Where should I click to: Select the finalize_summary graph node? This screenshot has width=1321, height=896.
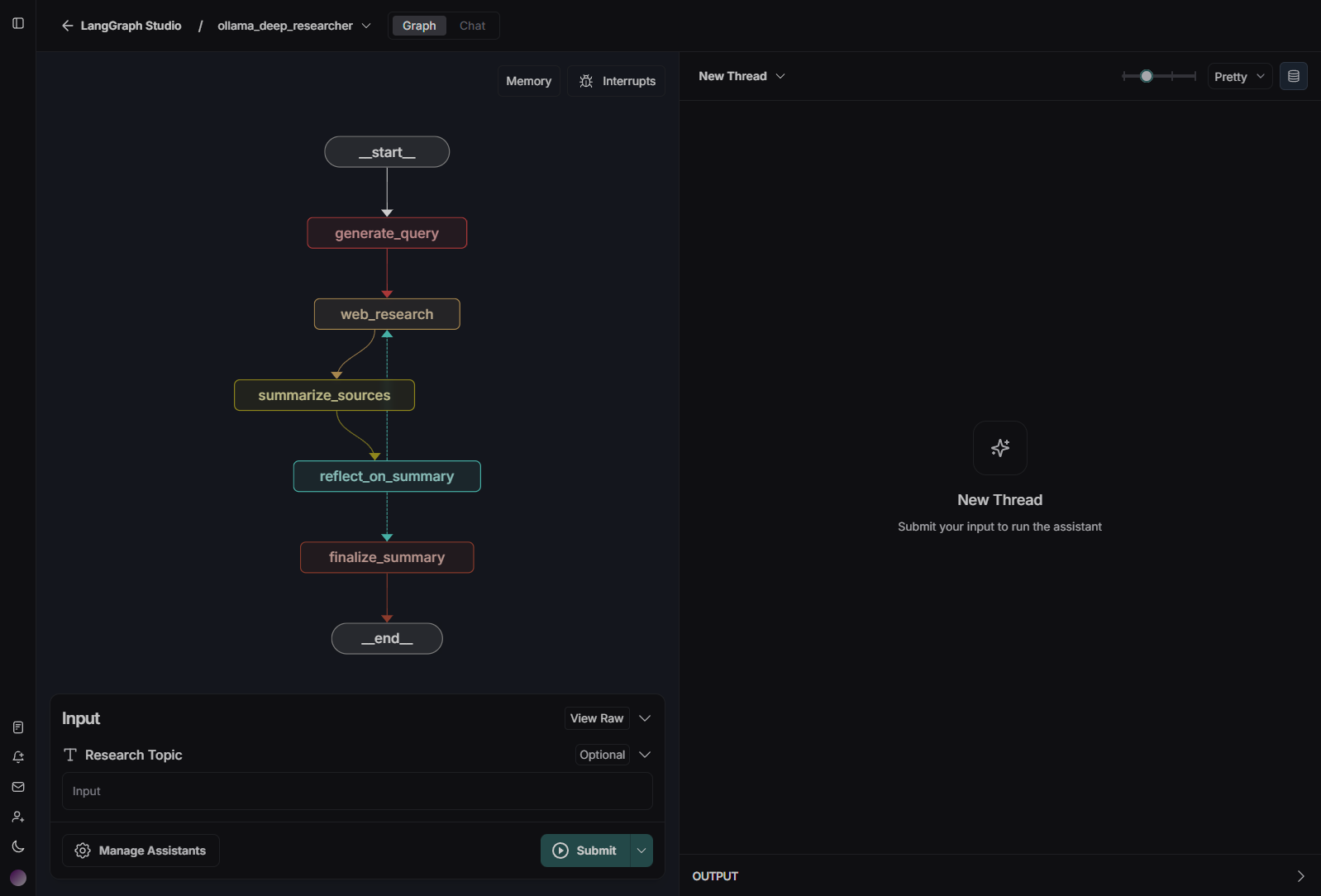click(387, 557)
